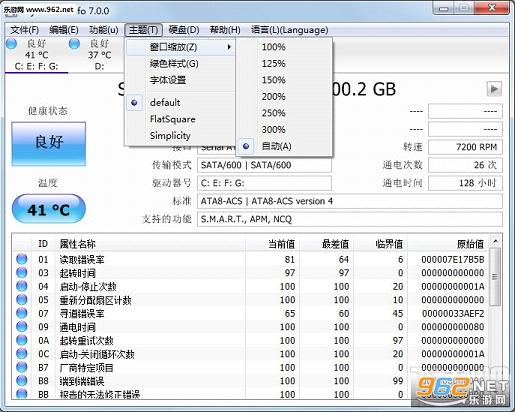Close the 主题(T) menu
The height and width of the screenshot is (412, 515).
144,30
